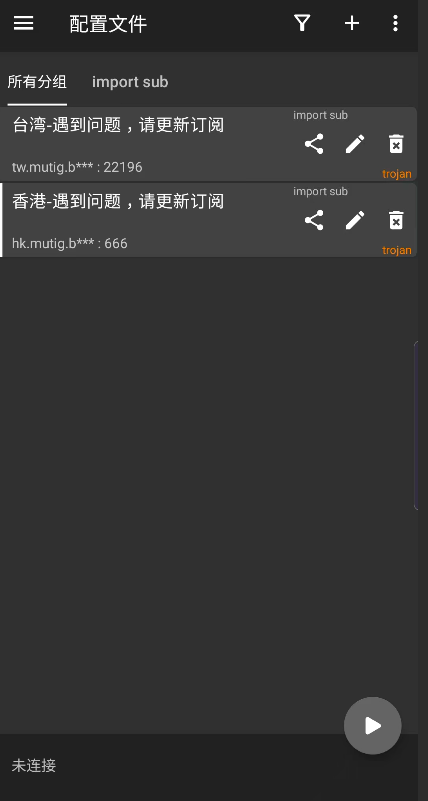Viewport: 428px width, 801px height.
Task: Click the hk.mutig.b*** : 666 address
Action: 69,243
